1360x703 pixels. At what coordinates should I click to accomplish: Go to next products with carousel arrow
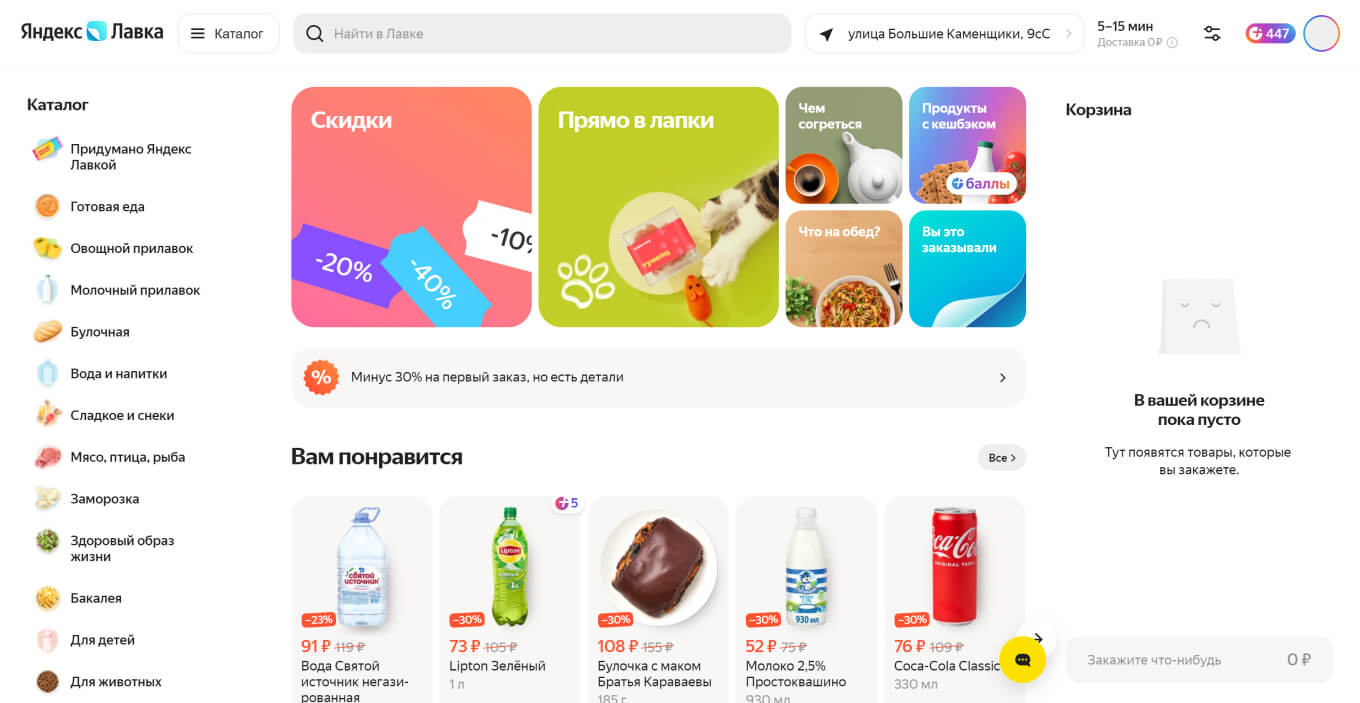point(1038,638)
